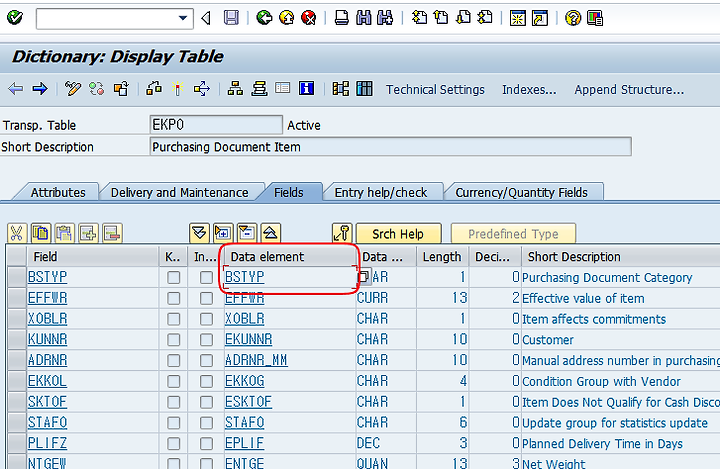720x469 pixels.
Task: Click the Where-Used List icon
Action: [202, 89]
